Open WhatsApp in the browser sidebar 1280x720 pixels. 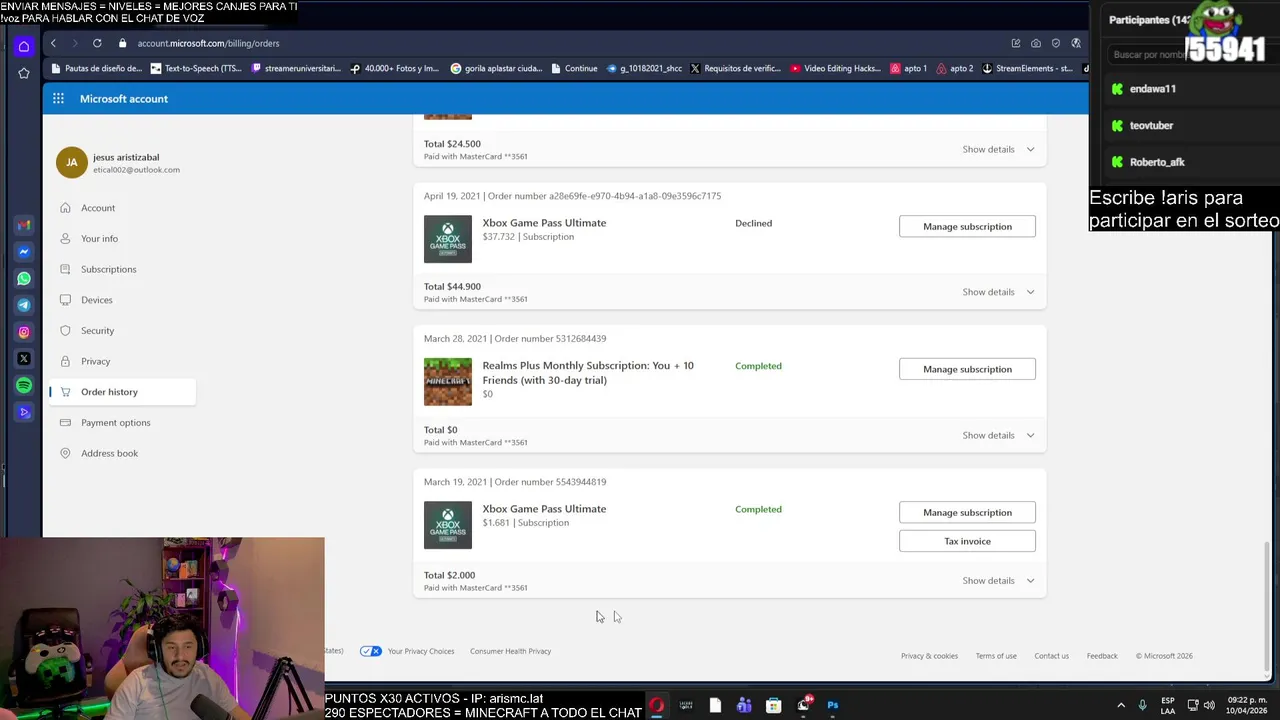click(x=24, y=279)
